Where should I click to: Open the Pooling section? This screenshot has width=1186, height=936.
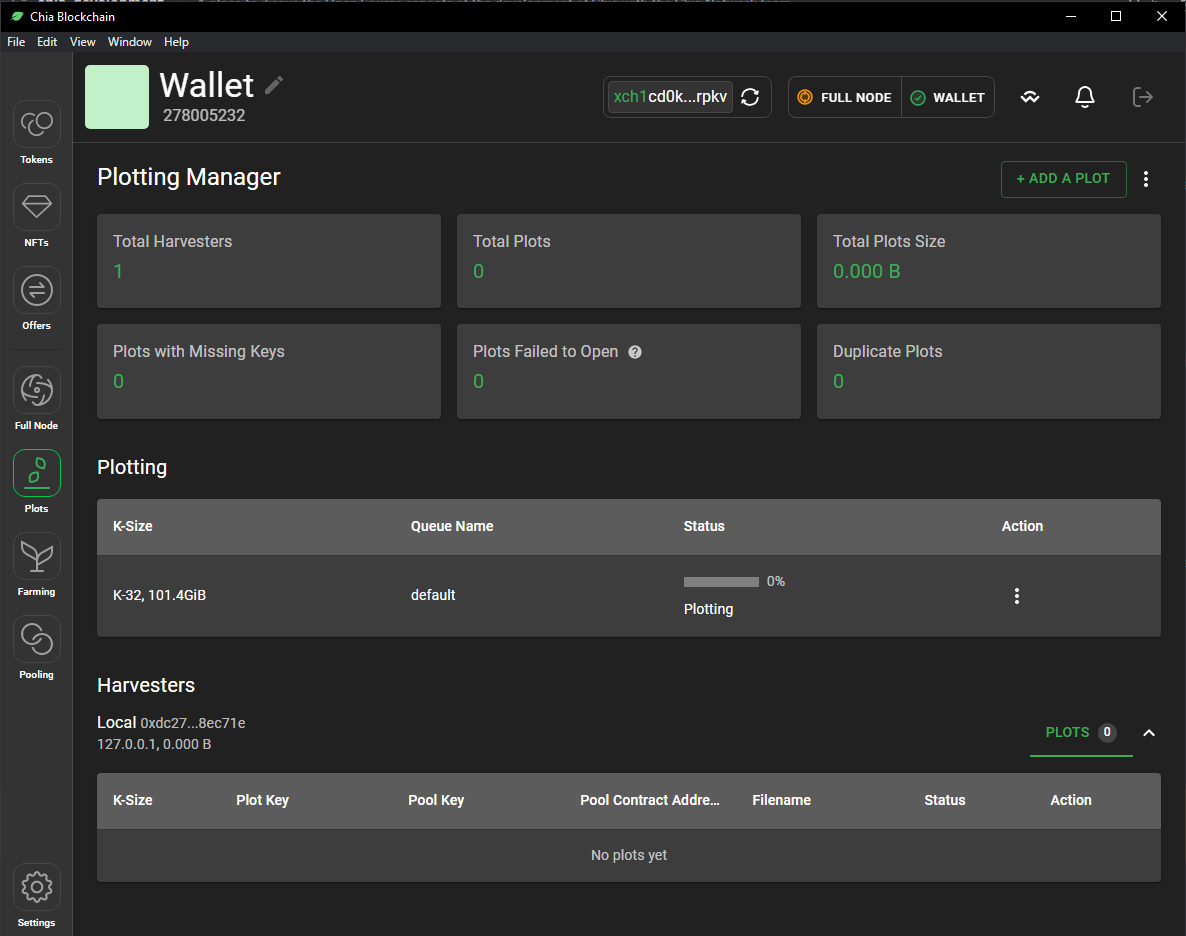(x=37, y=639)
